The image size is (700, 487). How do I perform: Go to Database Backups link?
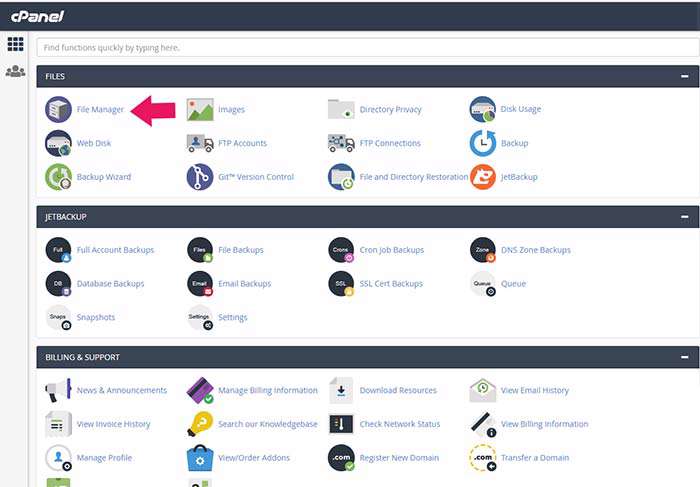[x=110, y=283]
